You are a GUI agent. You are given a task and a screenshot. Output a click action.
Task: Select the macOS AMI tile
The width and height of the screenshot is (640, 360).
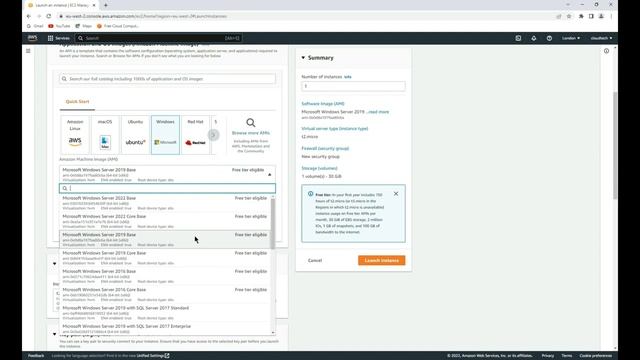(x=105, y=135)
